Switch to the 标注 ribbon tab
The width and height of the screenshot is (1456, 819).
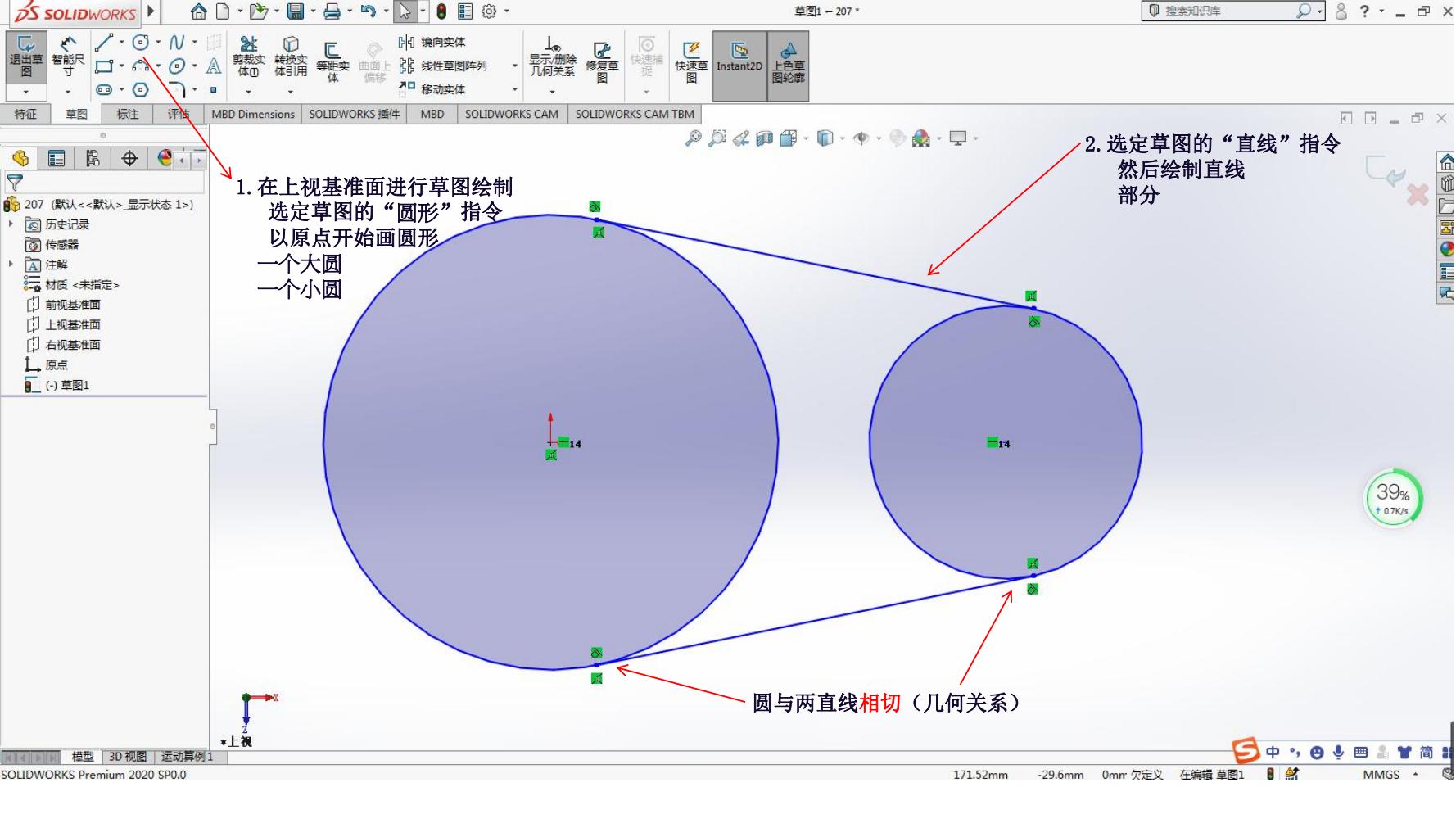click(x=127, y=114)
